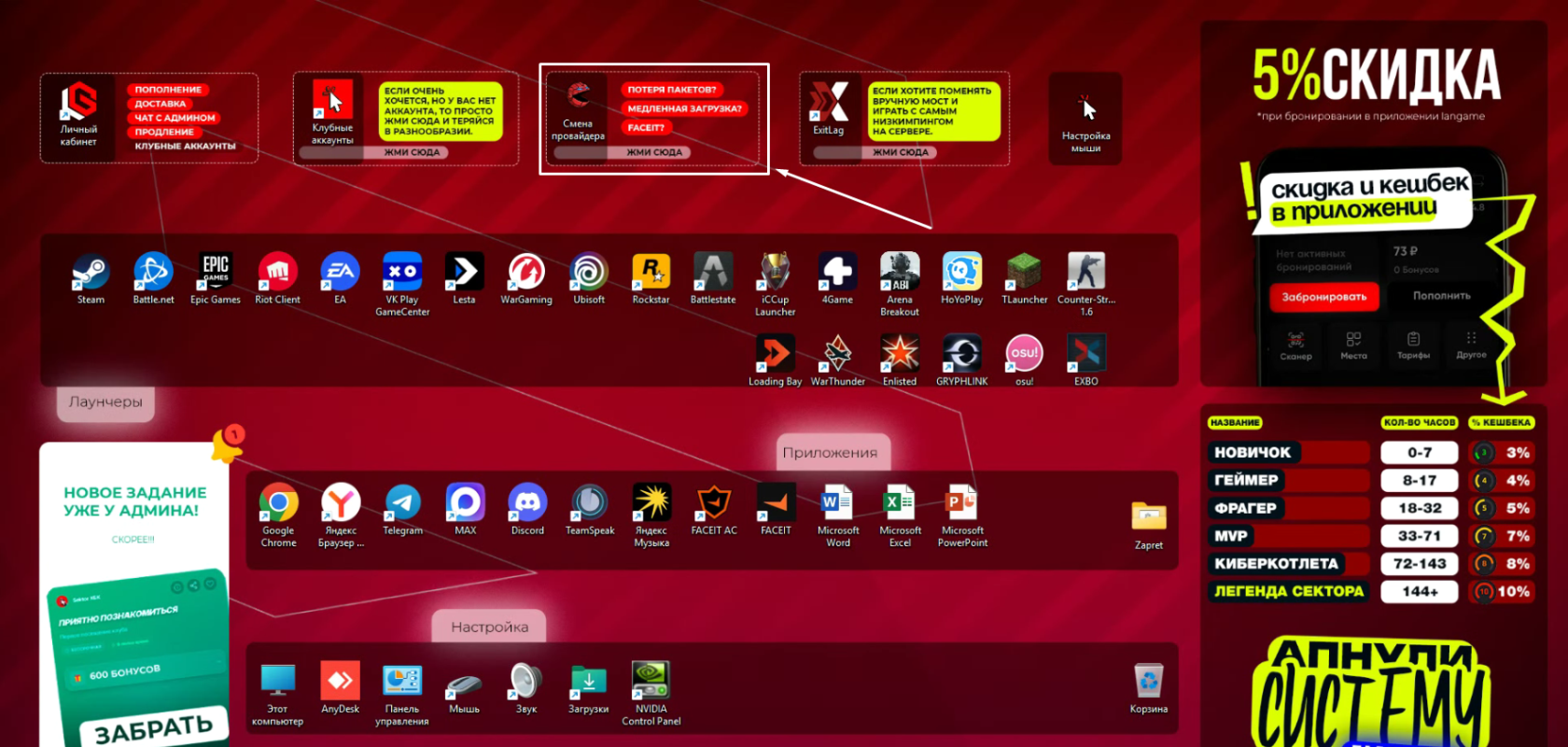Open the Корзина recycle bin
Image resolution: width=1568 pixels, height=747 pixels.
pyautogui.click(x=1149, y=681)
